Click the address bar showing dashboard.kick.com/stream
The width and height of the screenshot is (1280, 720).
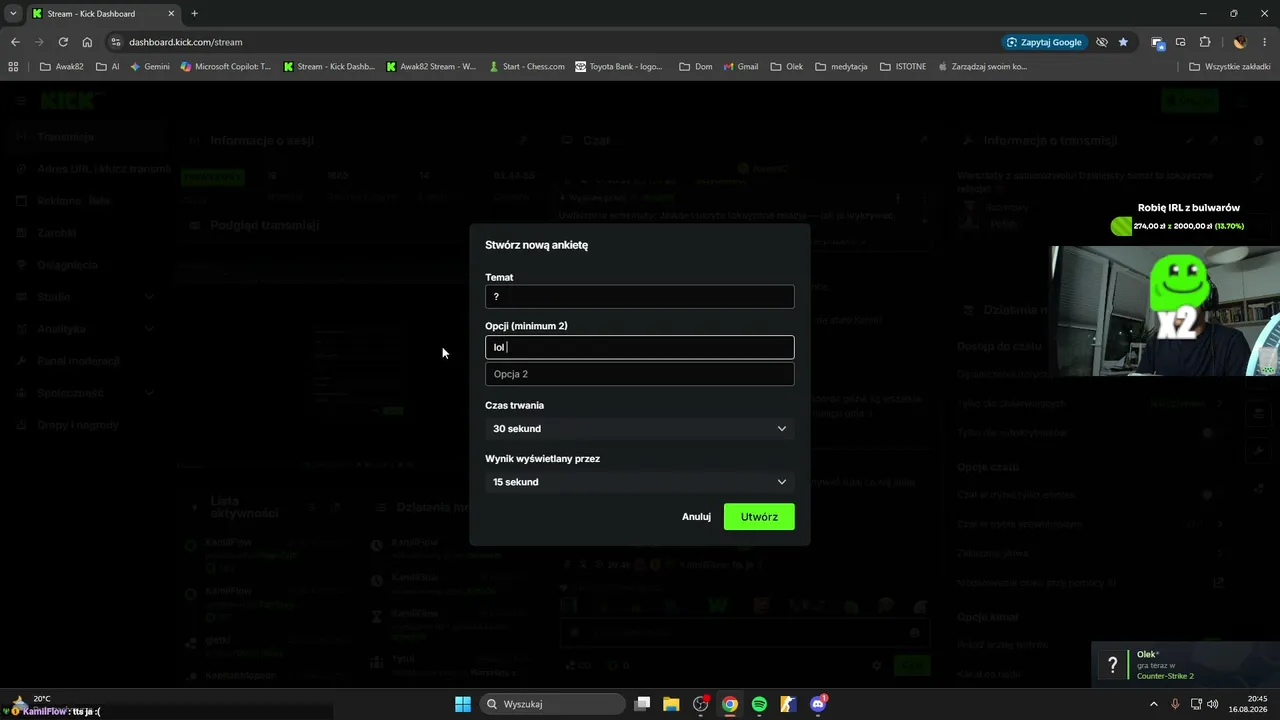[x=560, y=42]
